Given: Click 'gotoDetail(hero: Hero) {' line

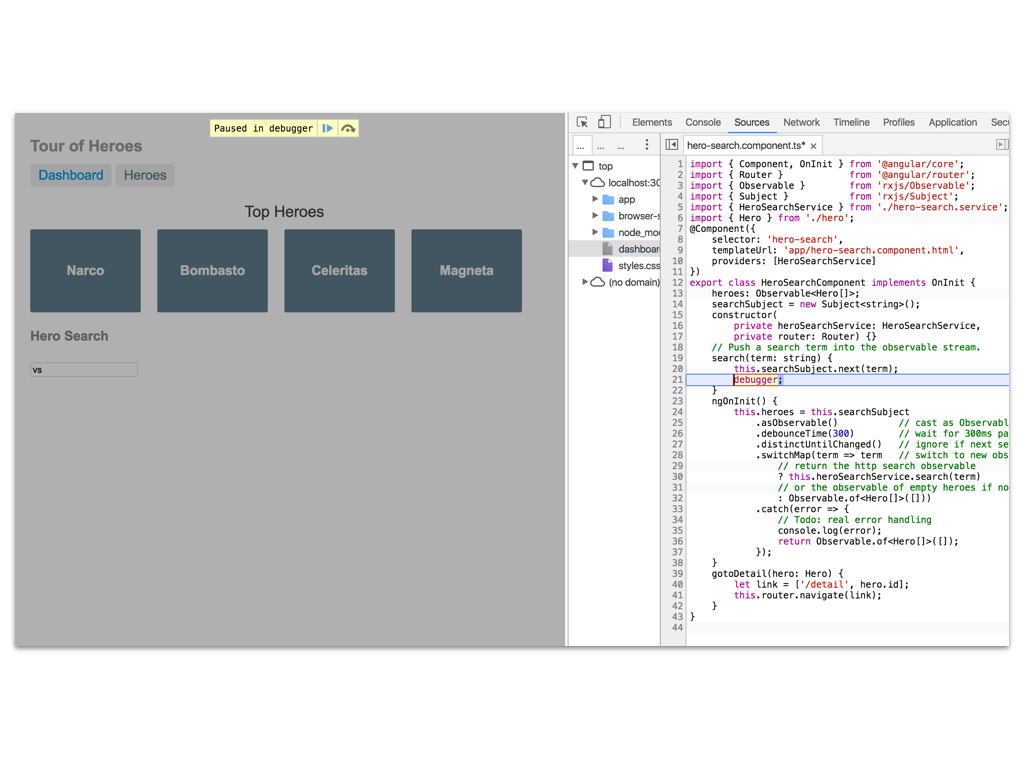Looking at the screenshot, I should (777, 573).
